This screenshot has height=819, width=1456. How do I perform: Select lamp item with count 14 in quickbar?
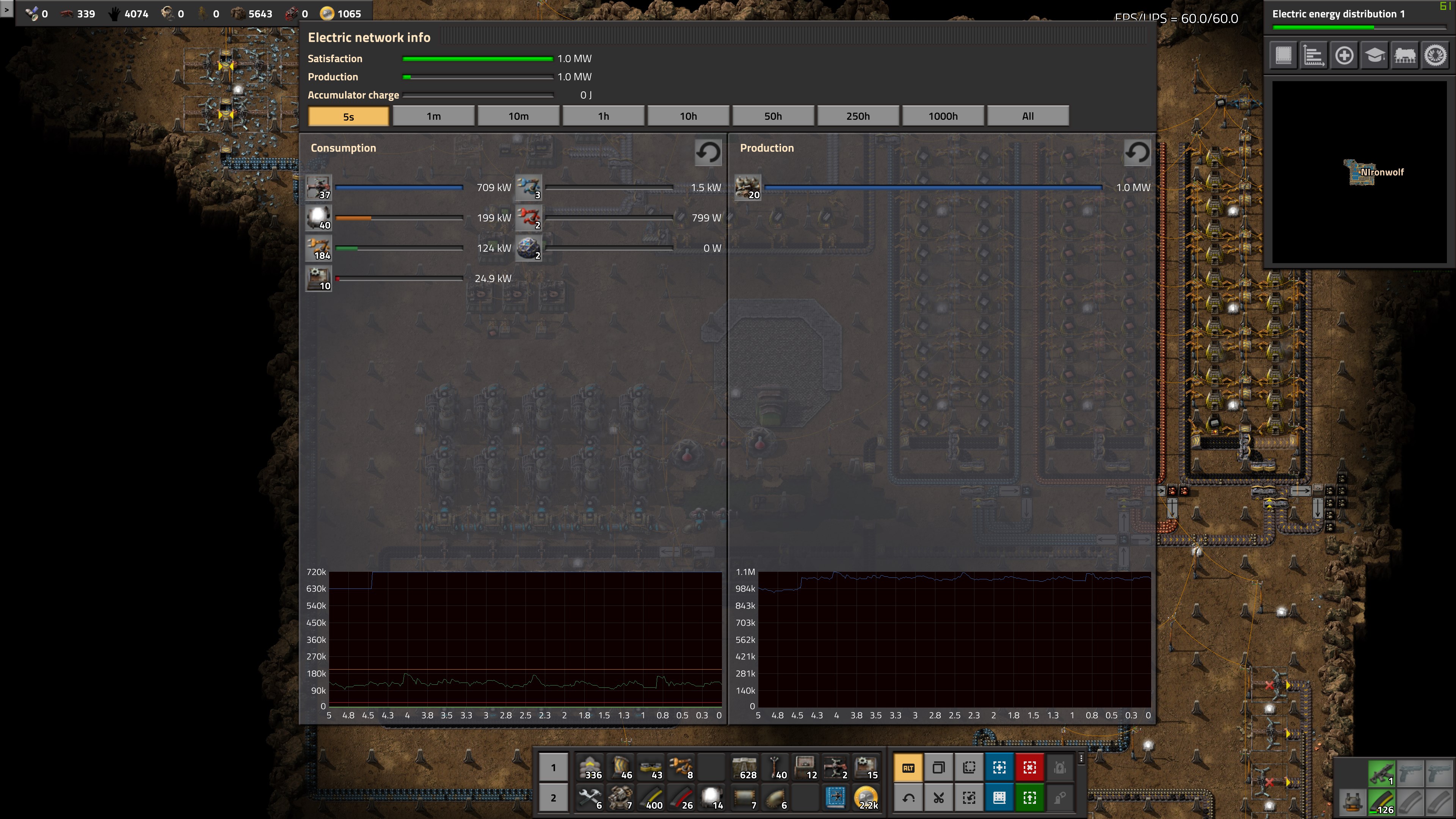(x=712, y=798)
